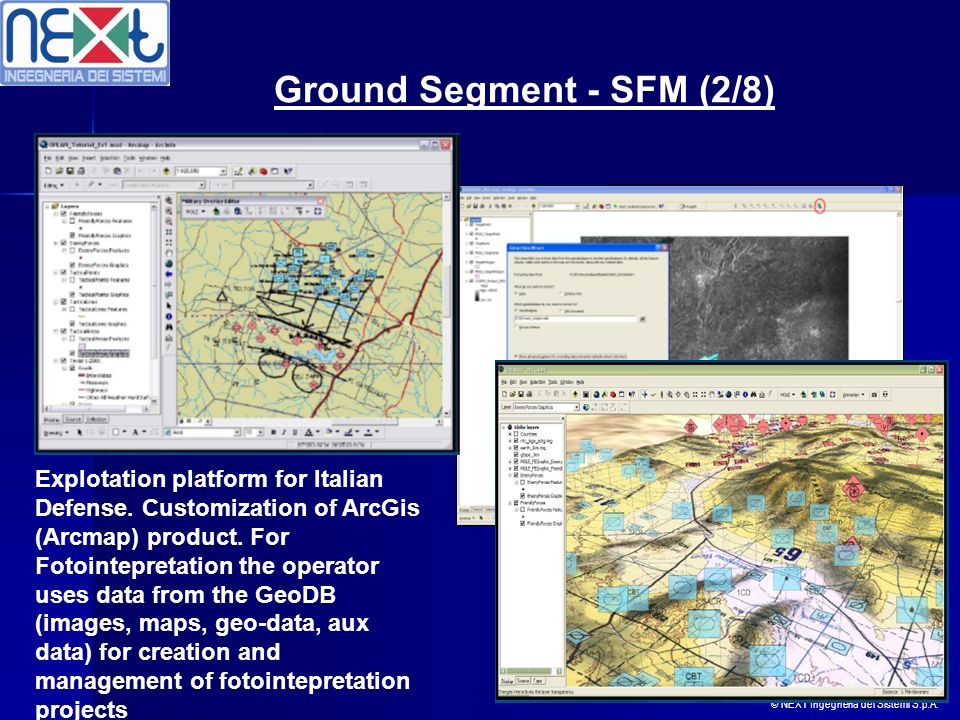960x720 pixels.
Task: Switch to the Selection tab in ArcMap
Action: click(97, 419)
